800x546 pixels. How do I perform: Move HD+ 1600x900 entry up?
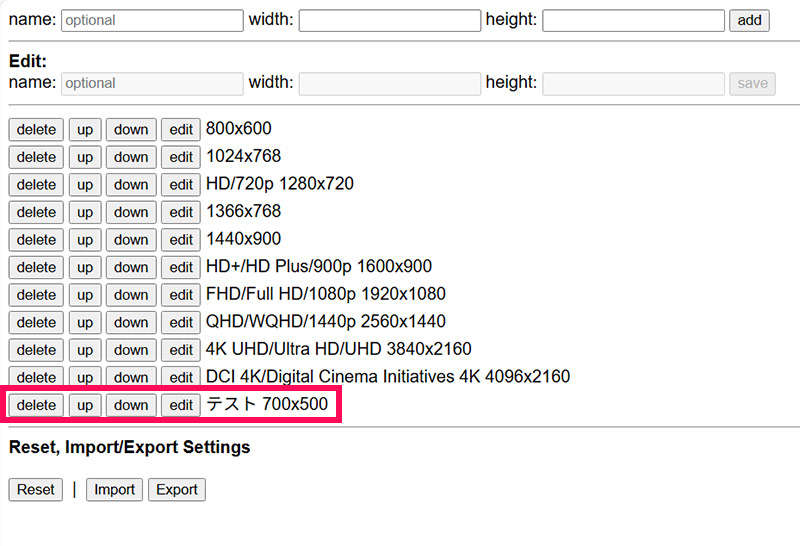pos(85,267)
